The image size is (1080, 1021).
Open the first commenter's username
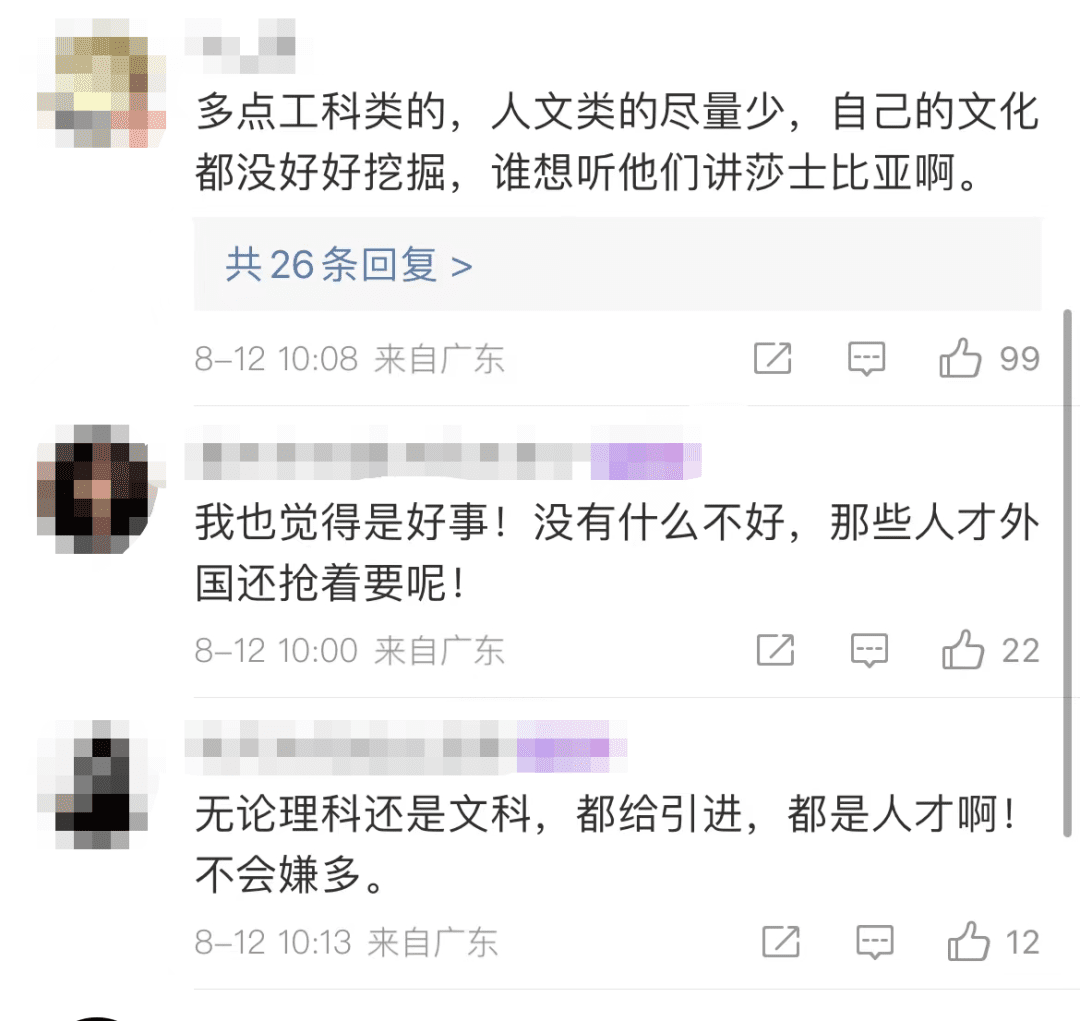tap(240, 46)
